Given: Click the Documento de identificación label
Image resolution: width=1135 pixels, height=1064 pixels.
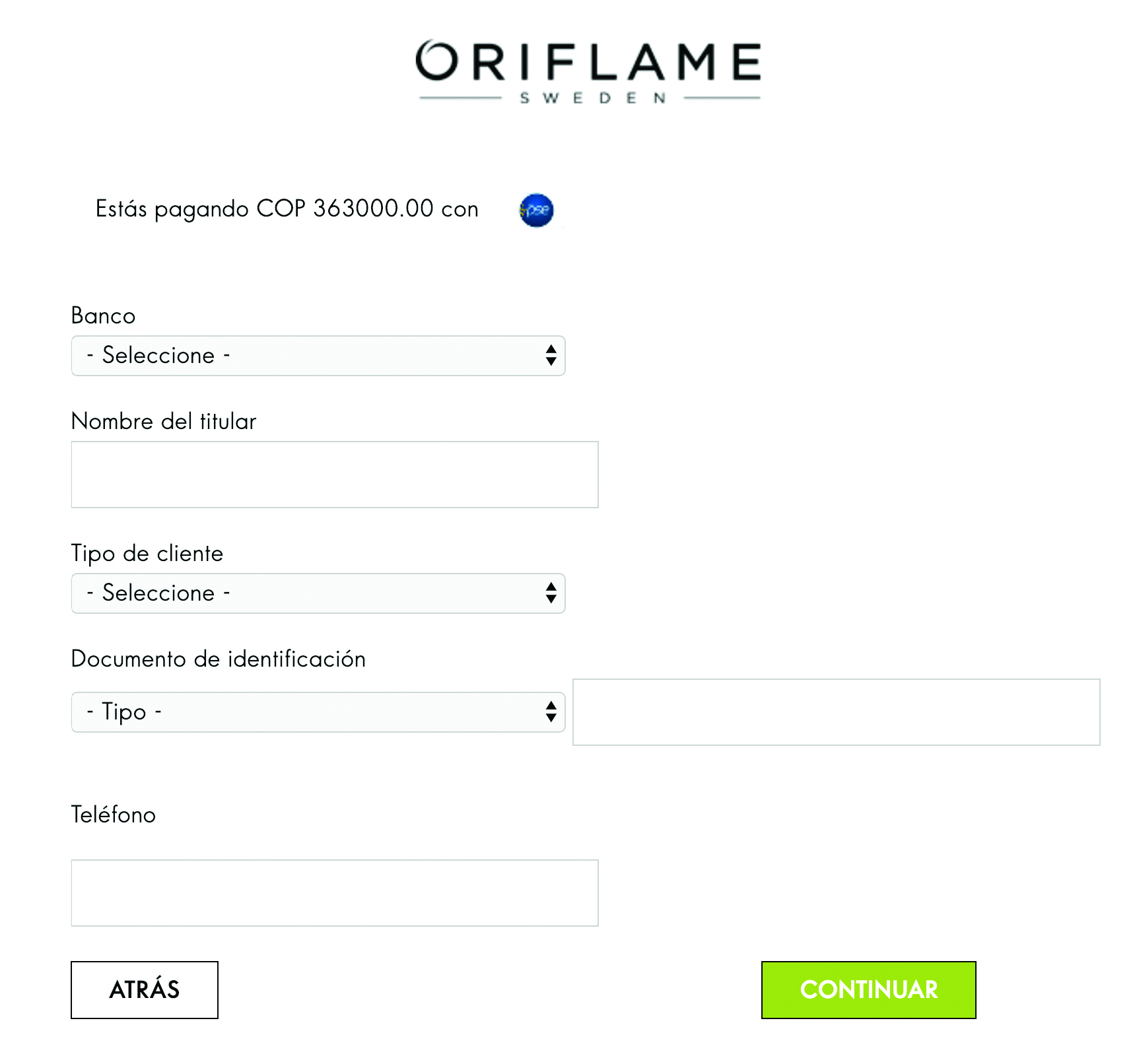Looking at the screenshot, I should tap(219, 659).
